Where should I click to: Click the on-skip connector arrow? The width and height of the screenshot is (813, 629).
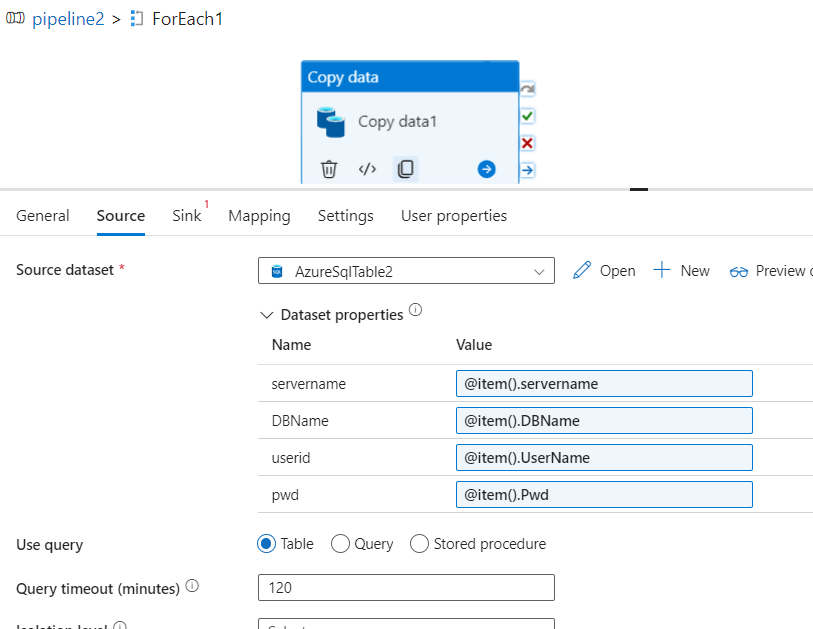click(527, 89)
